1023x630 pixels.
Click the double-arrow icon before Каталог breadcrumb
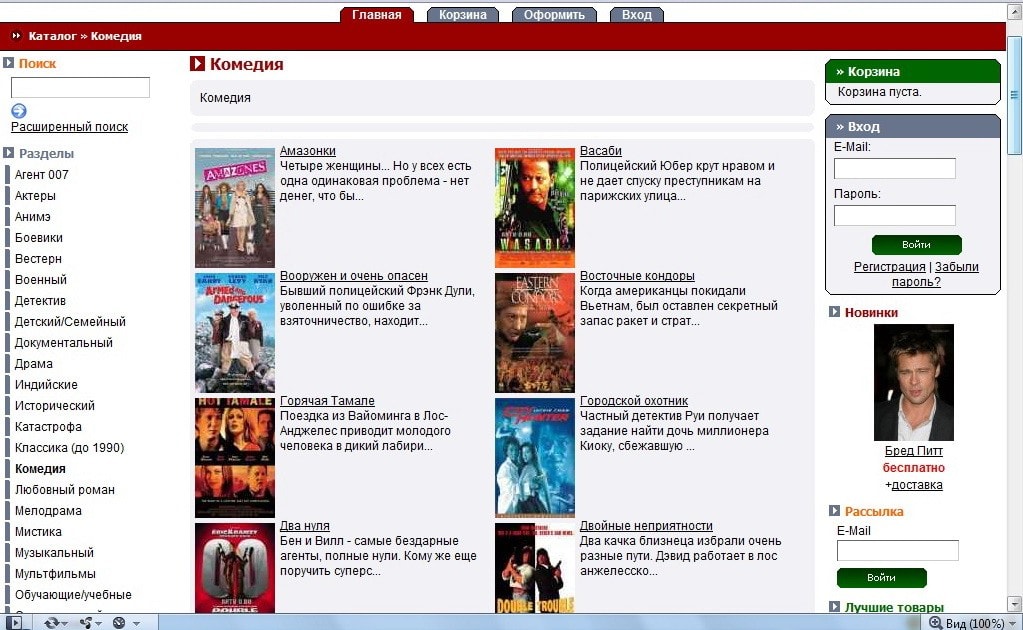(x=16, y=36)
